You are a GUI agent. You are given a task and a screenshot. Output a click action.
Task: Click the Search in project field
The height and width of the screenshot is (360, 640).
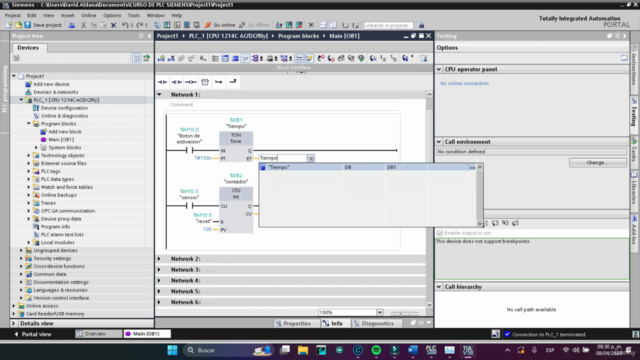click(388, 25)
